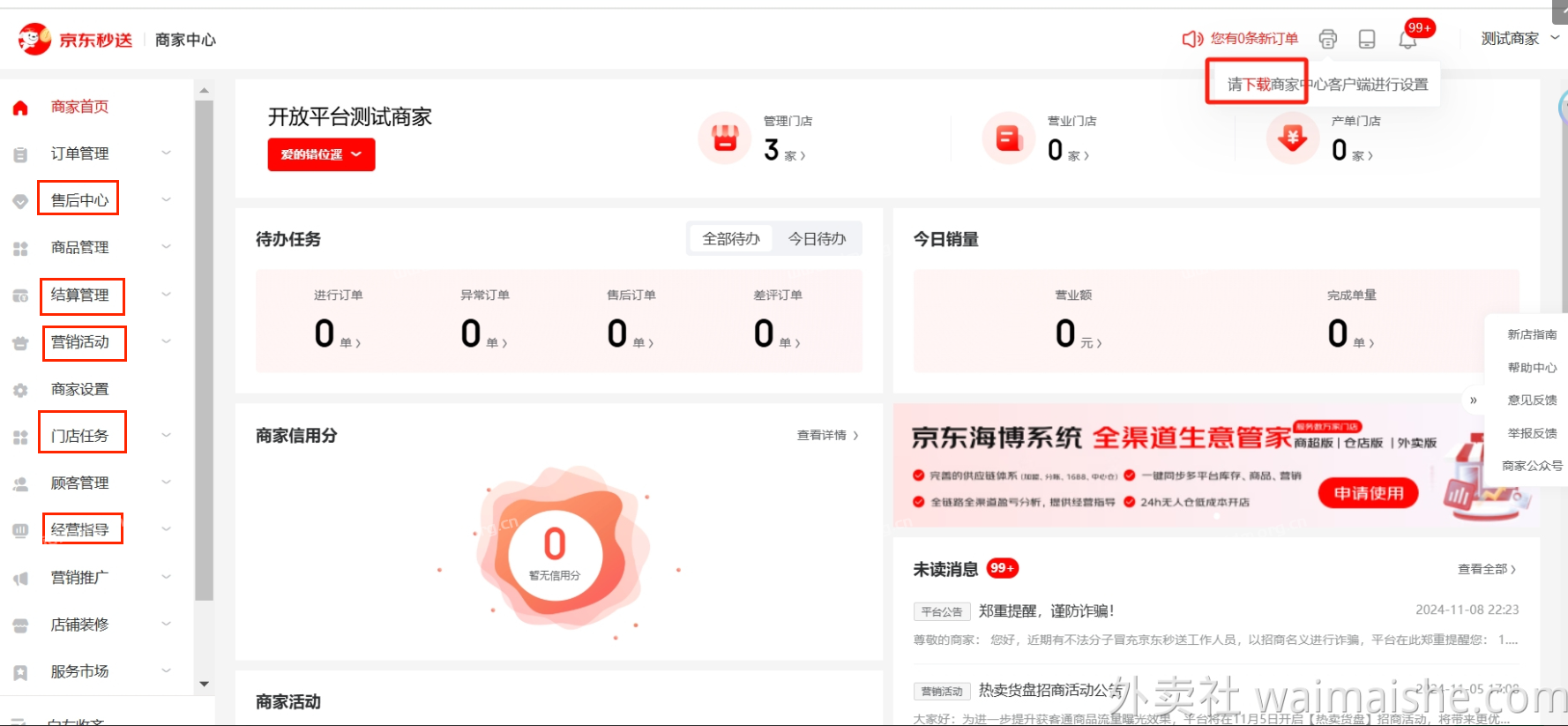The image size is (1568, 726).
Task: Open 商家公众号 in floating panel
Action: click(x=1532, y=466)
